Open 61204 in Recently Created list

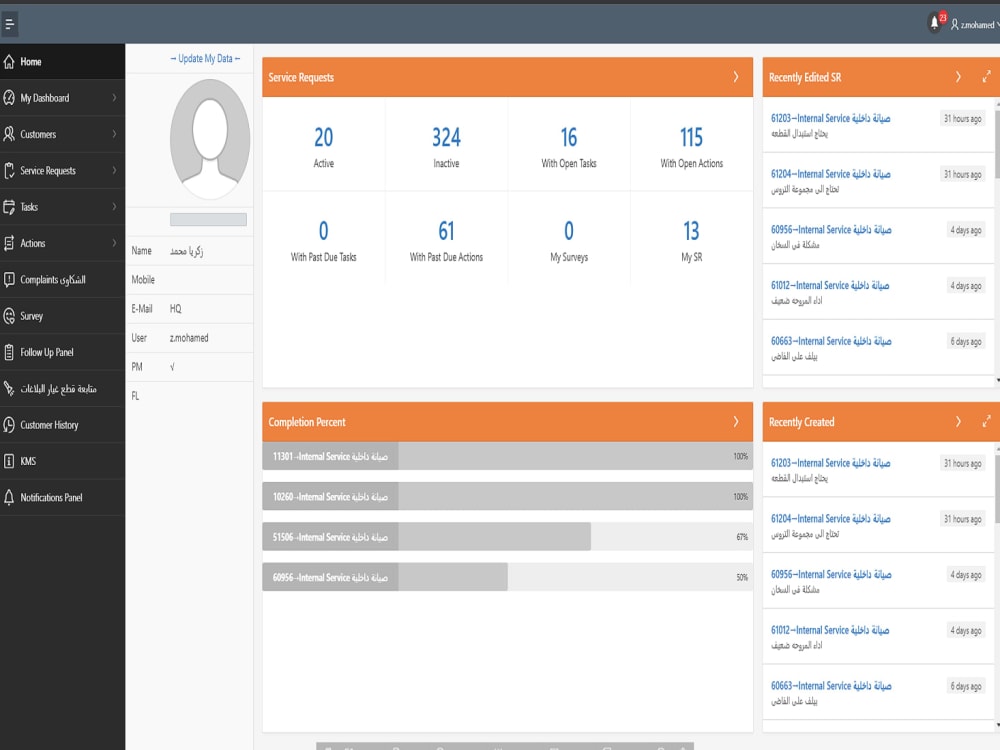[830, 518]
